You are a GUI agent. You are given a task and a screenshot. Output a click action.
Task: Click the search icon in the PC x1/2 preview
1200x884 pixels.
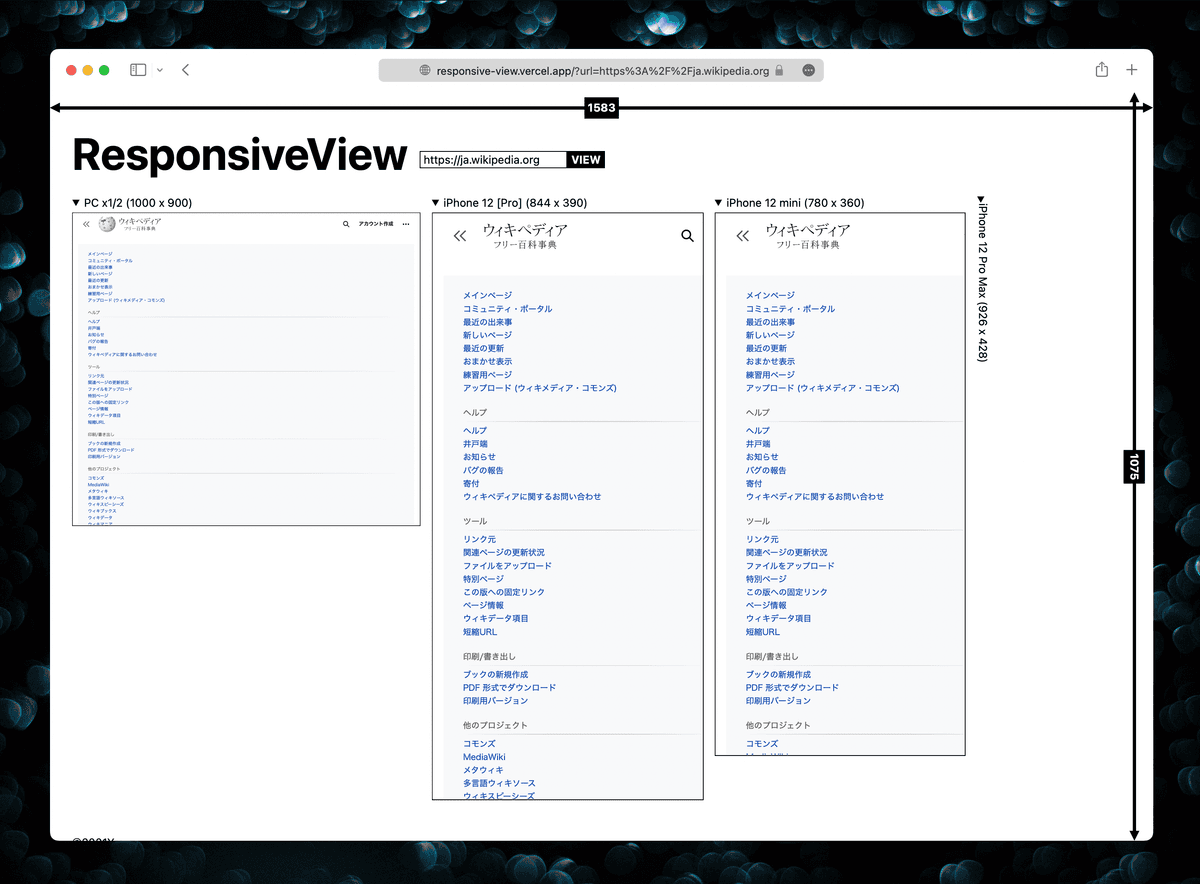click(x=345, y=224)
